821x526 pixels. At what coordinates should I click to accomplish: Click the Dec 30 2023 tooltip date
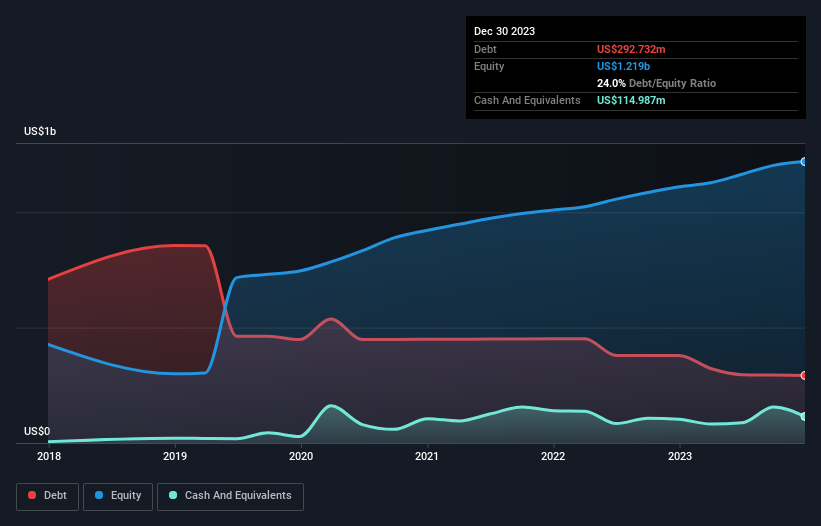pos(504,31)
